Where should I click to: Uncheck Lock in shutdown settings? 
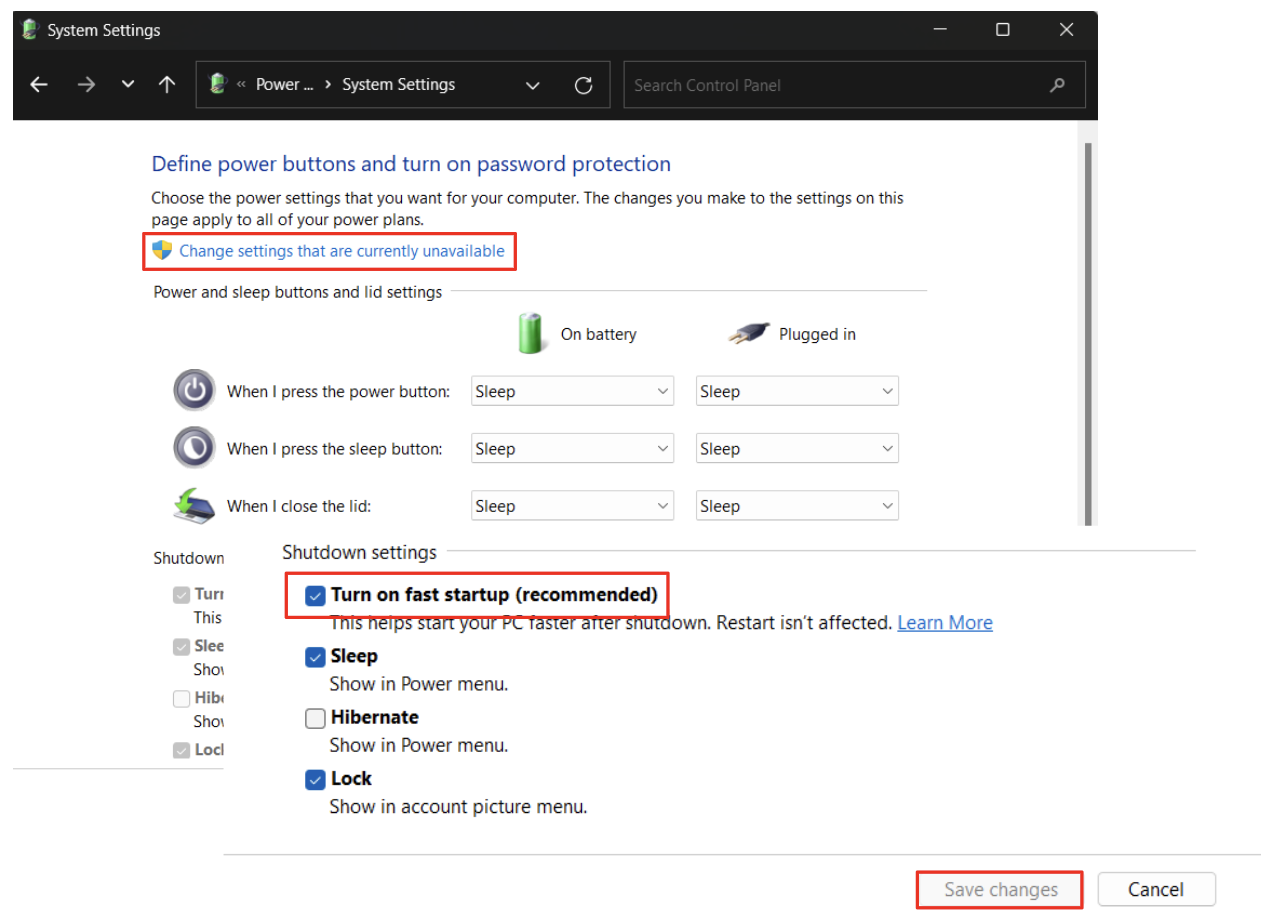tap(315, 779)
